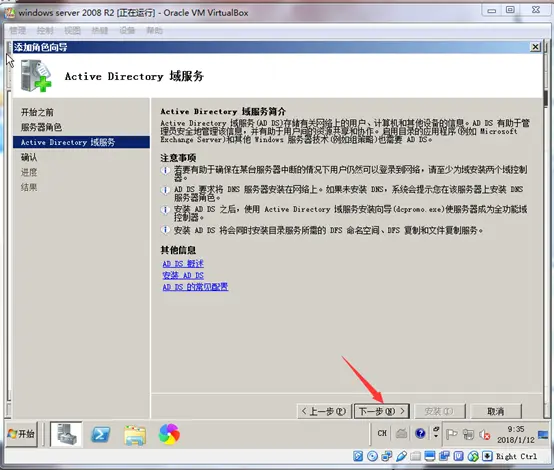This screenshot has height=470, width=554.
Task: Click info icon beside dcpromo.exe note
Action: click(165, 210)
